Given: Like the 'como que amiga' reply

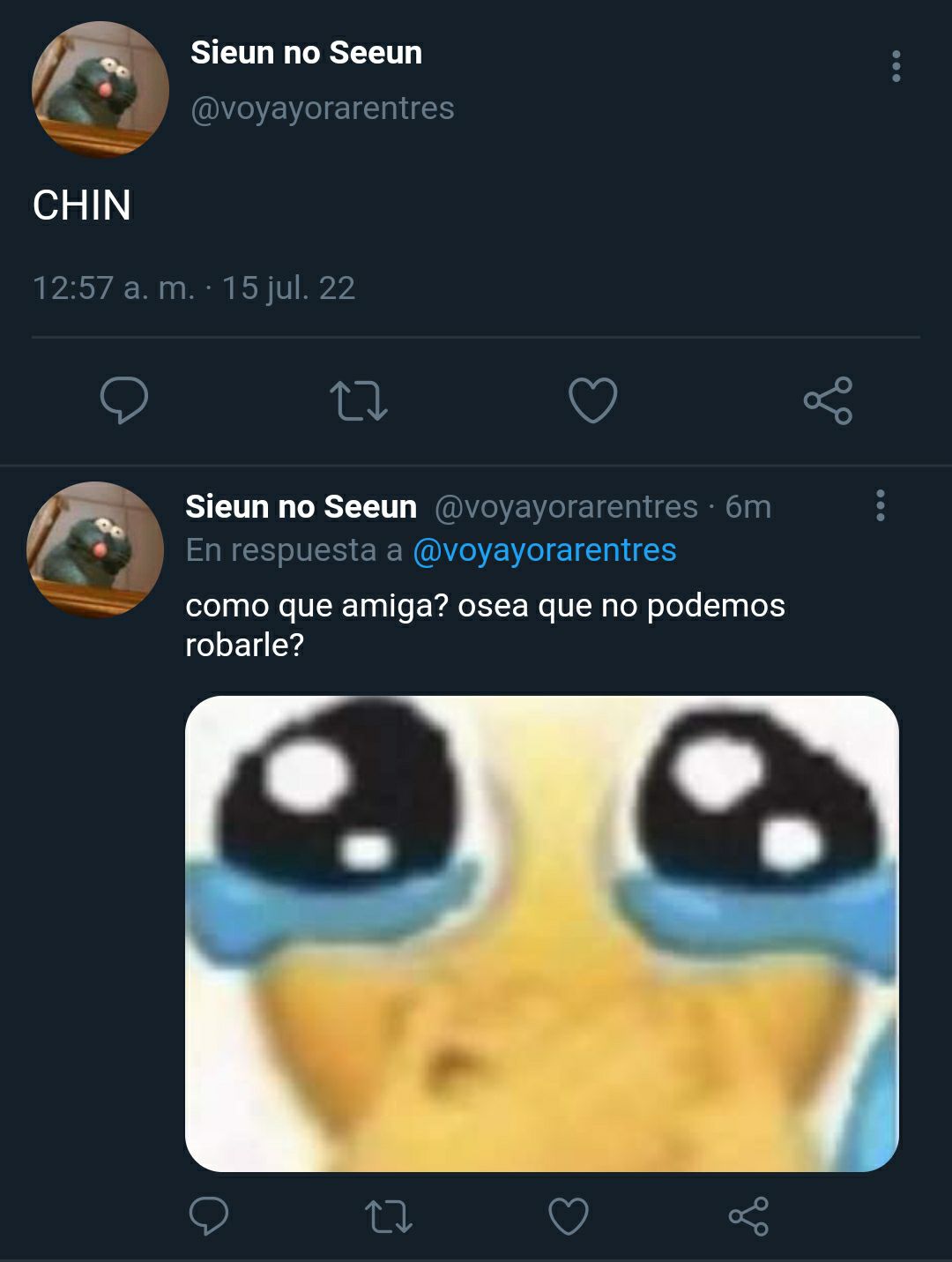Looking at the screenshot, I should coord(569,1216).
